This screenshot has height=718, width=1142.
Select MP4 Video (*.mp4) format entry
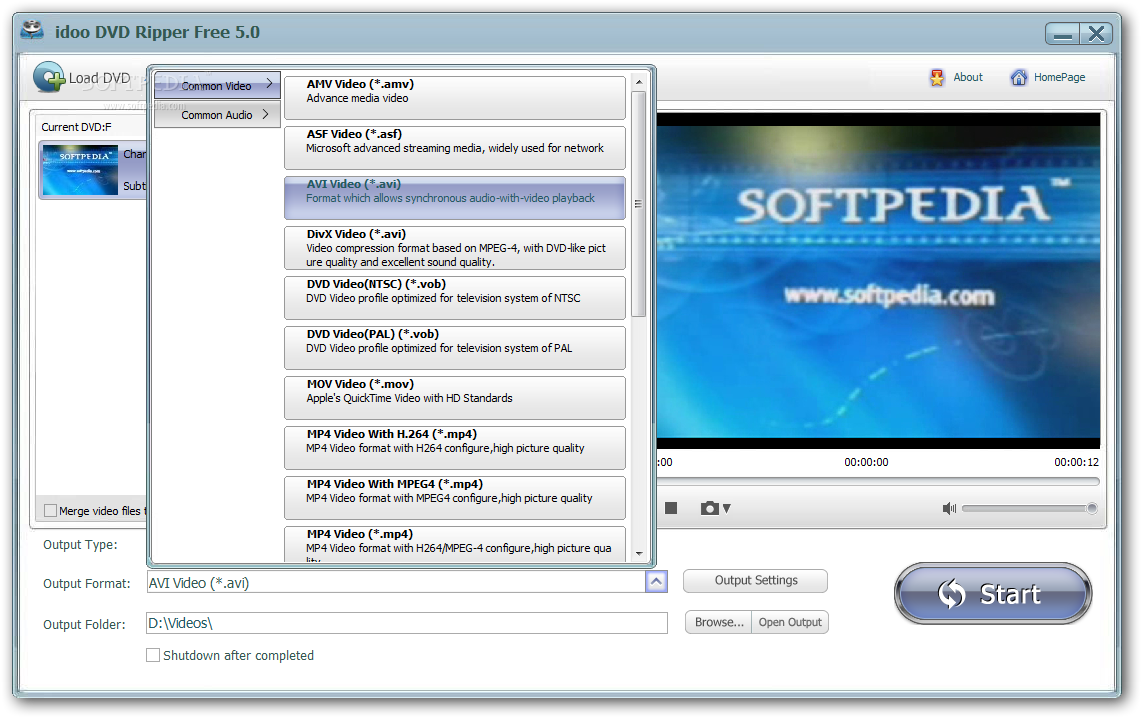tap(454, 544)
